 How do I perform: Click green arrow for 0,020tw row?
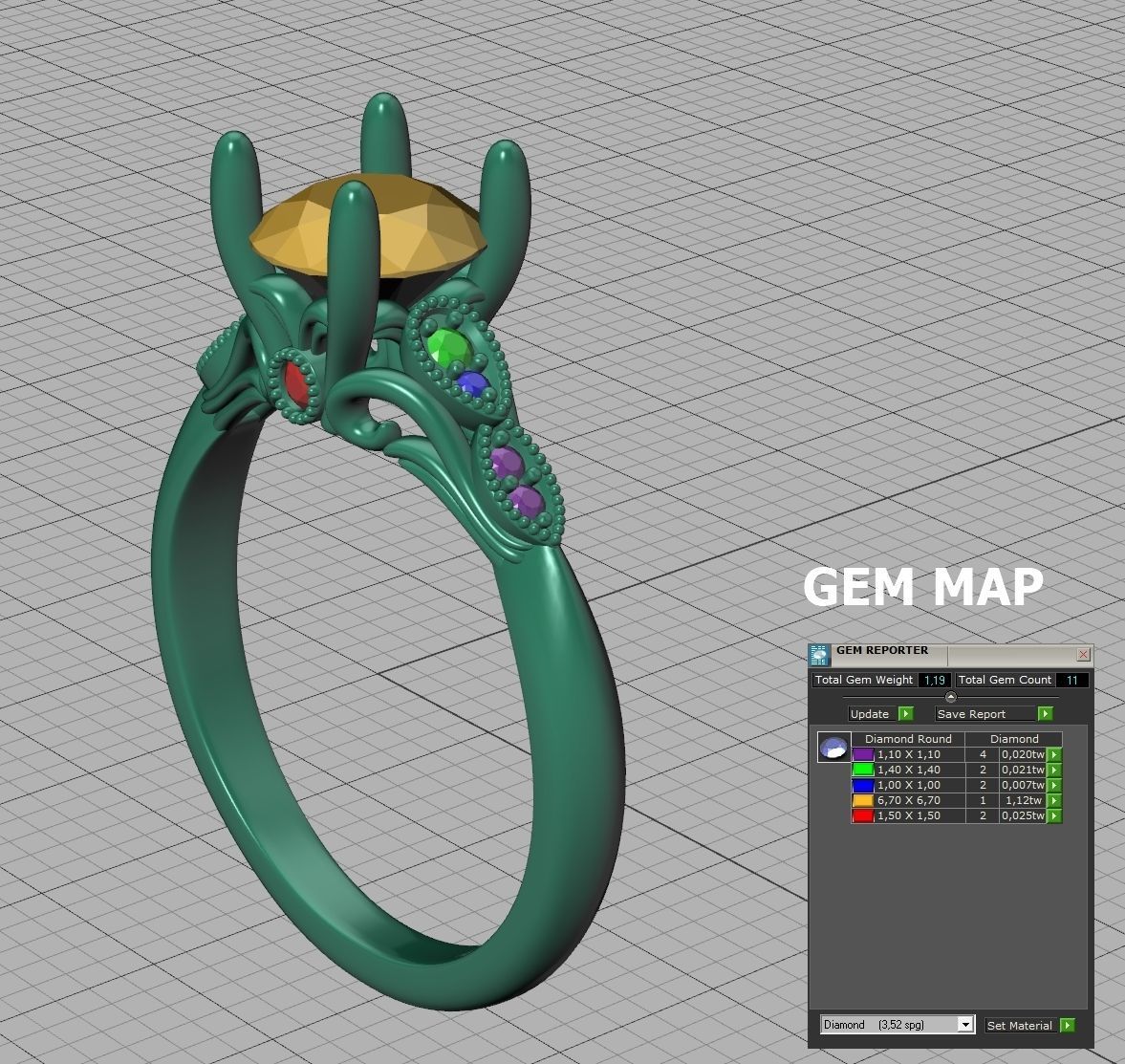tap(1054, 755)
